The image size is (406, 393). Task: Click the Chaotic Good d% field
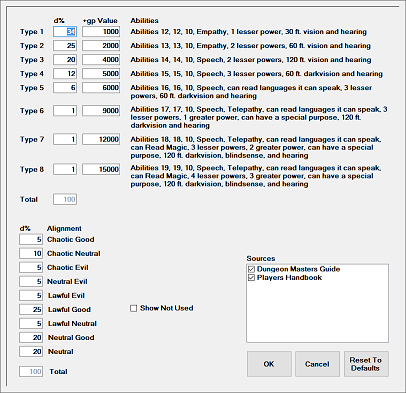(31, 239)
